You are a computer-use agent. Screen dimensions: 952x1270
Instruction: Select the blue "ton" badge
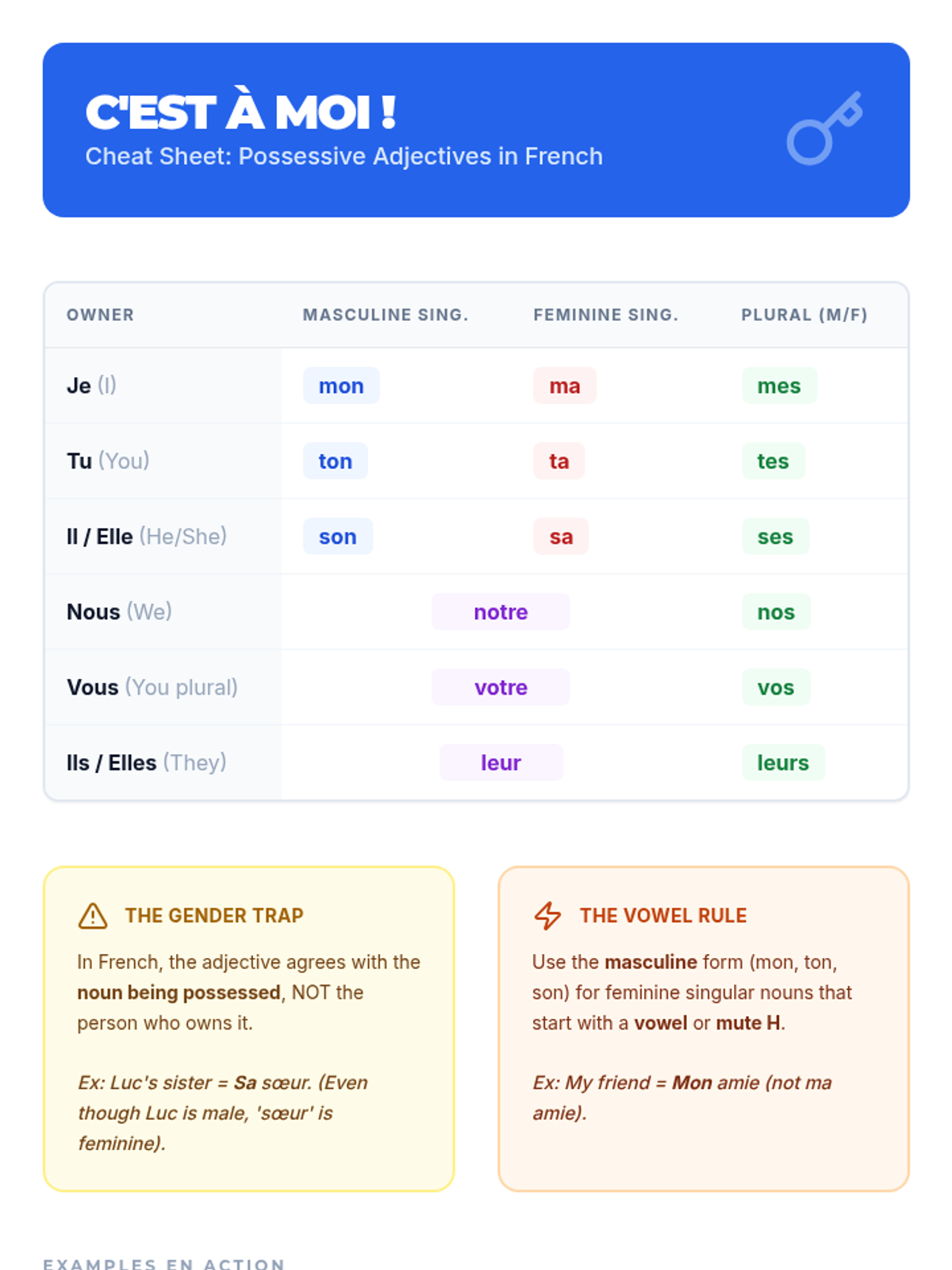336,461
